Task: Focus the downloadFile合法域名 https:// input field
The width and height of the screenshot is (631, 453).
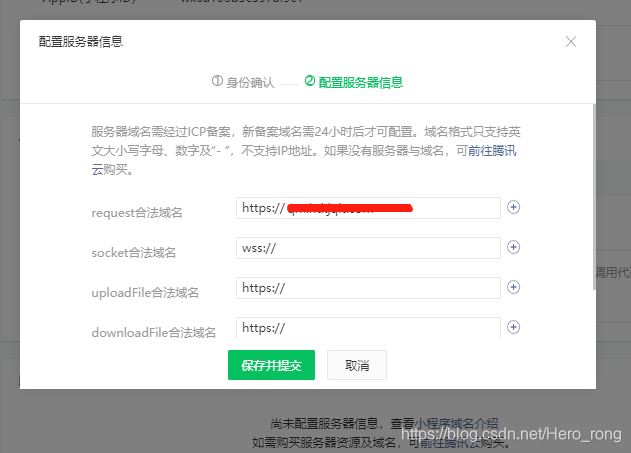Action: tap(368, 327)
